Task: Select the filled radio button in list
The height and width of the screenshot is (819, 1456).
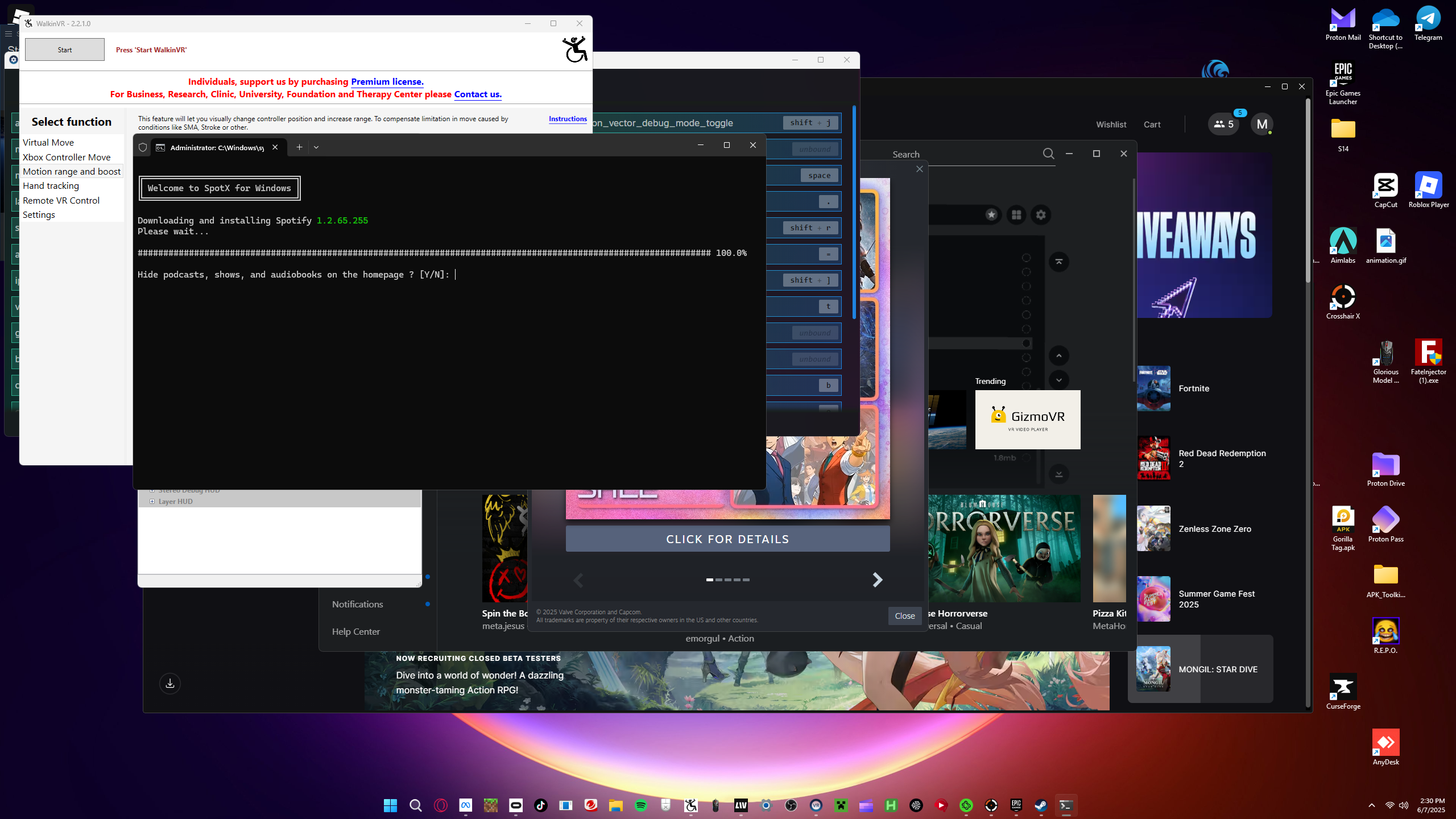Action: pyautogui.click(x=1026, y=343)
